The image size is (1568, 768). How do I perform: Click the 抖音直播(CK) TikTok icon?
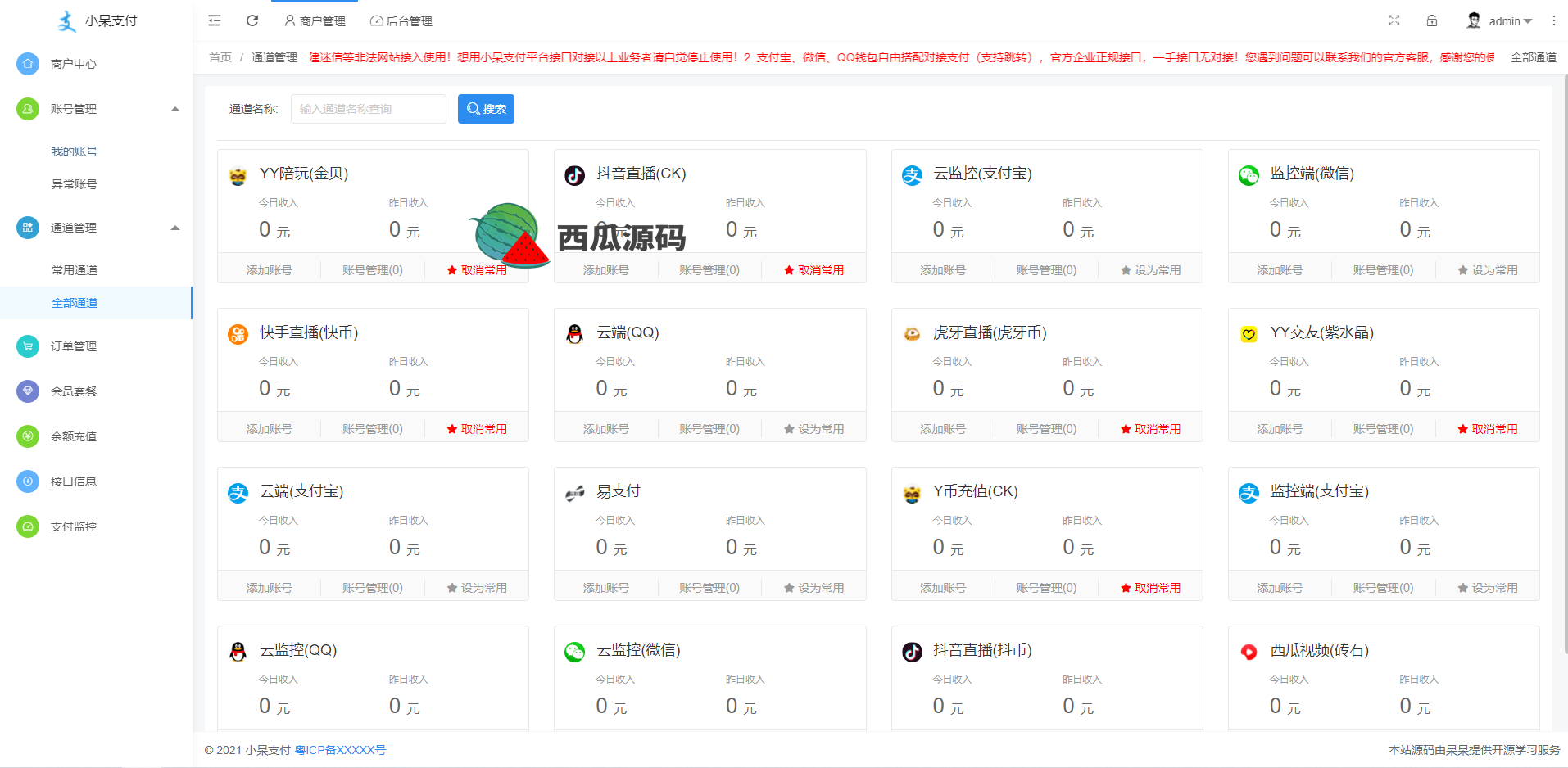tap(575, 175)
